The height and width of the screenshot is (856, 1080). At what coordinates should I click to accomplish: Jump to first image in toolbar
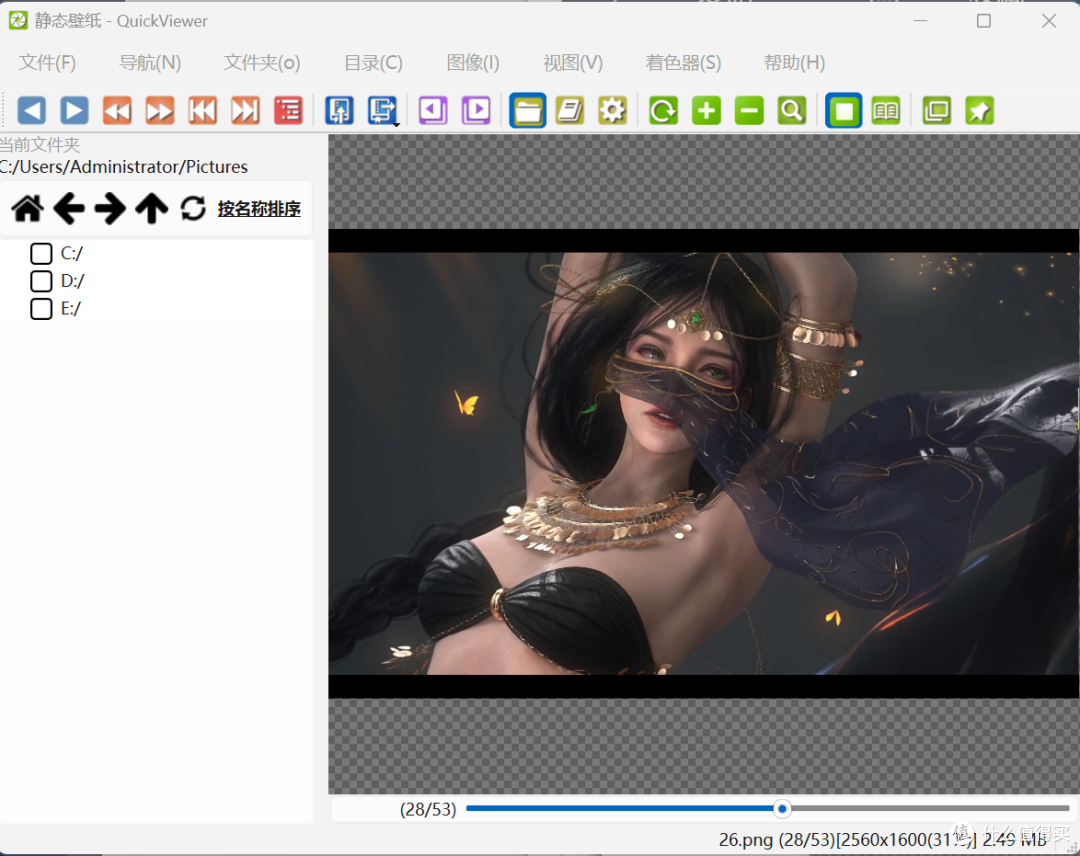(202, 110)
